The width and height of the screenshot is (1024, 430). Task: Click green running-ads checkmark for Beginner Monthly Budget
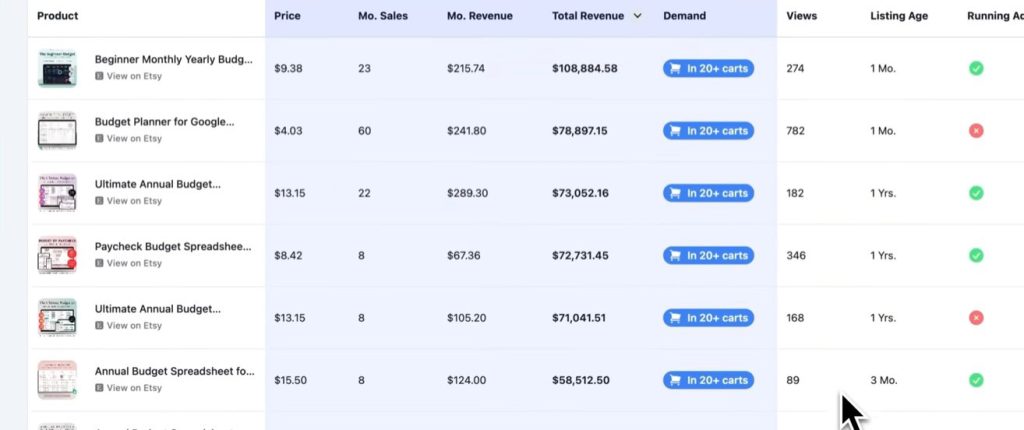tap(976, 69)
